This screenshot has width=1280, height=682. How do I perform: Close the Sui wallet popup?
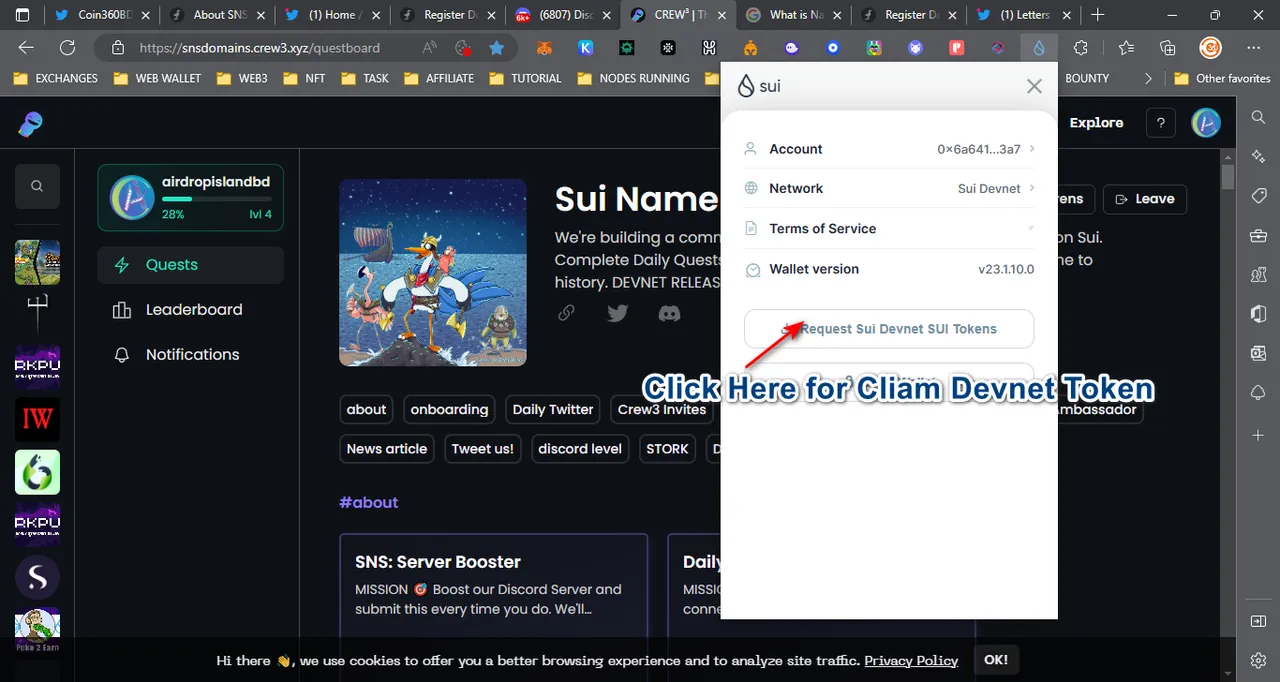1034,87
